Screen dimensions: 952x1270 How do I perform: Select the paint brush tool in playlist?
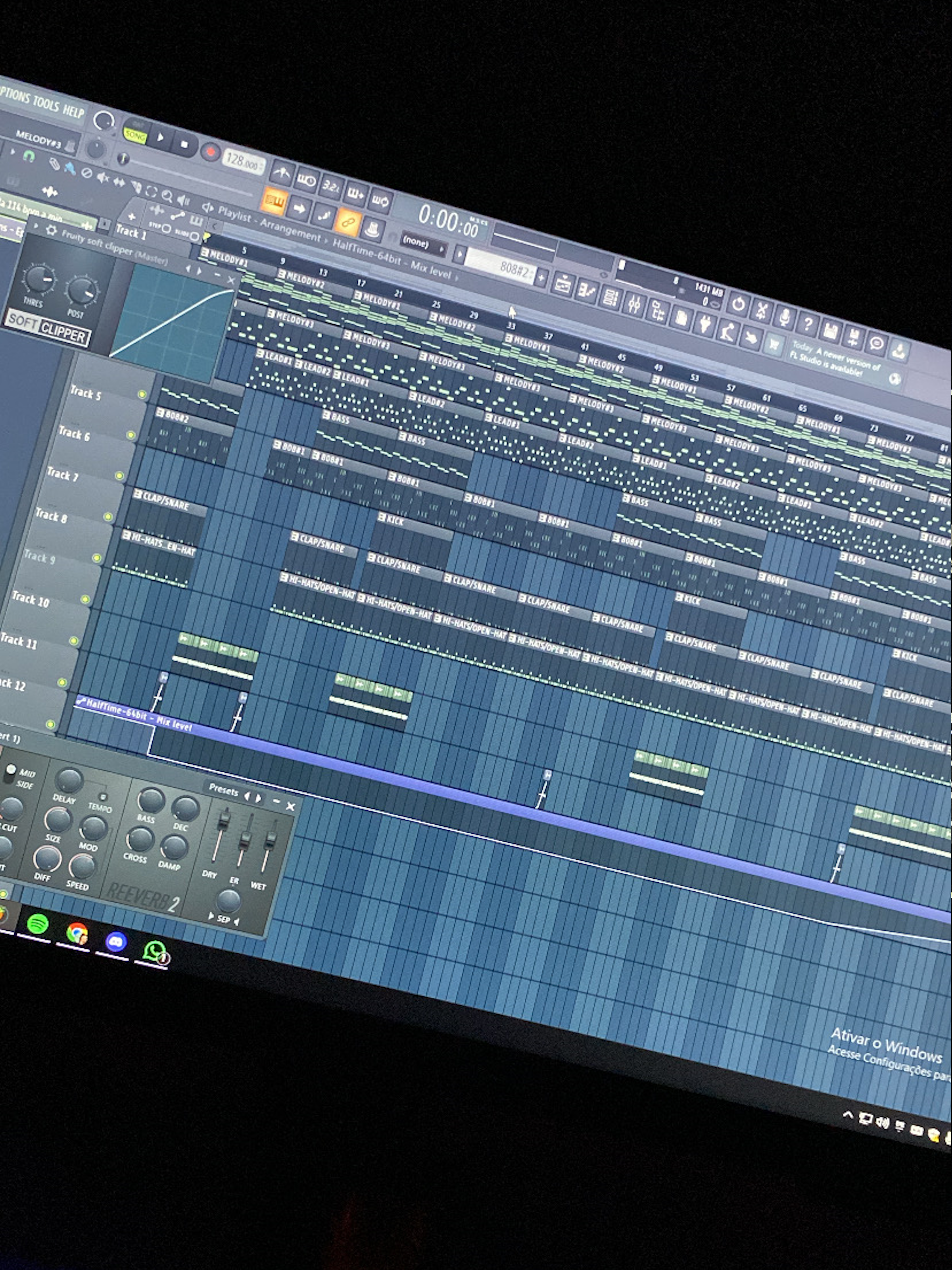(x=69, y=168)
